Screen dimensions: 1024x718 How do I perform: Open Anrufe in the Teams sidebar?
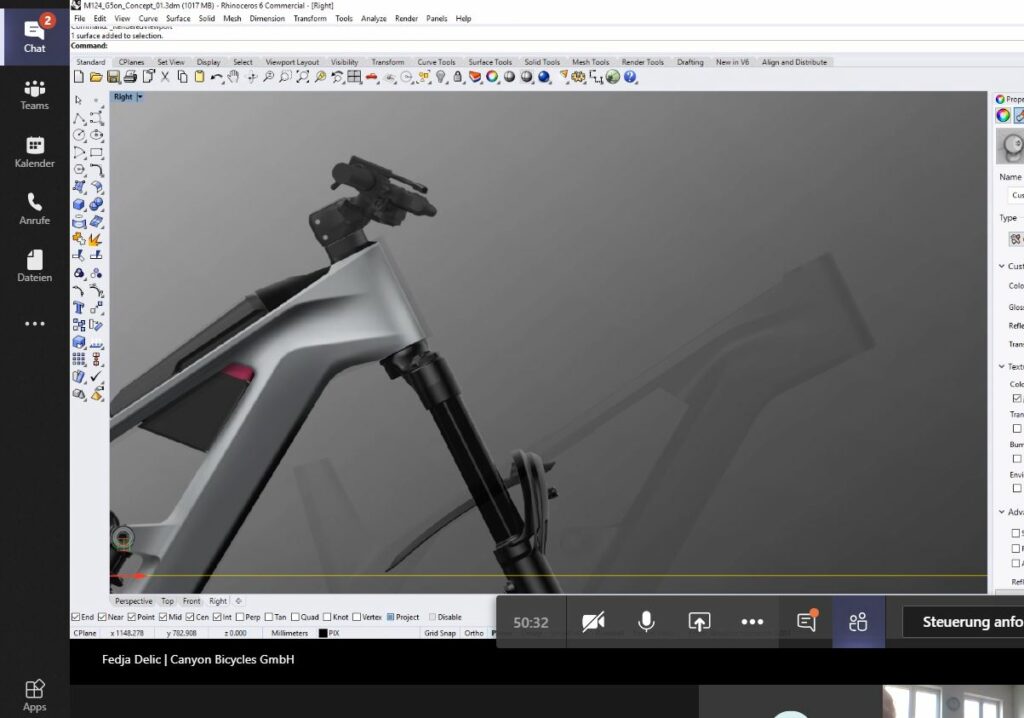[34, 209]
